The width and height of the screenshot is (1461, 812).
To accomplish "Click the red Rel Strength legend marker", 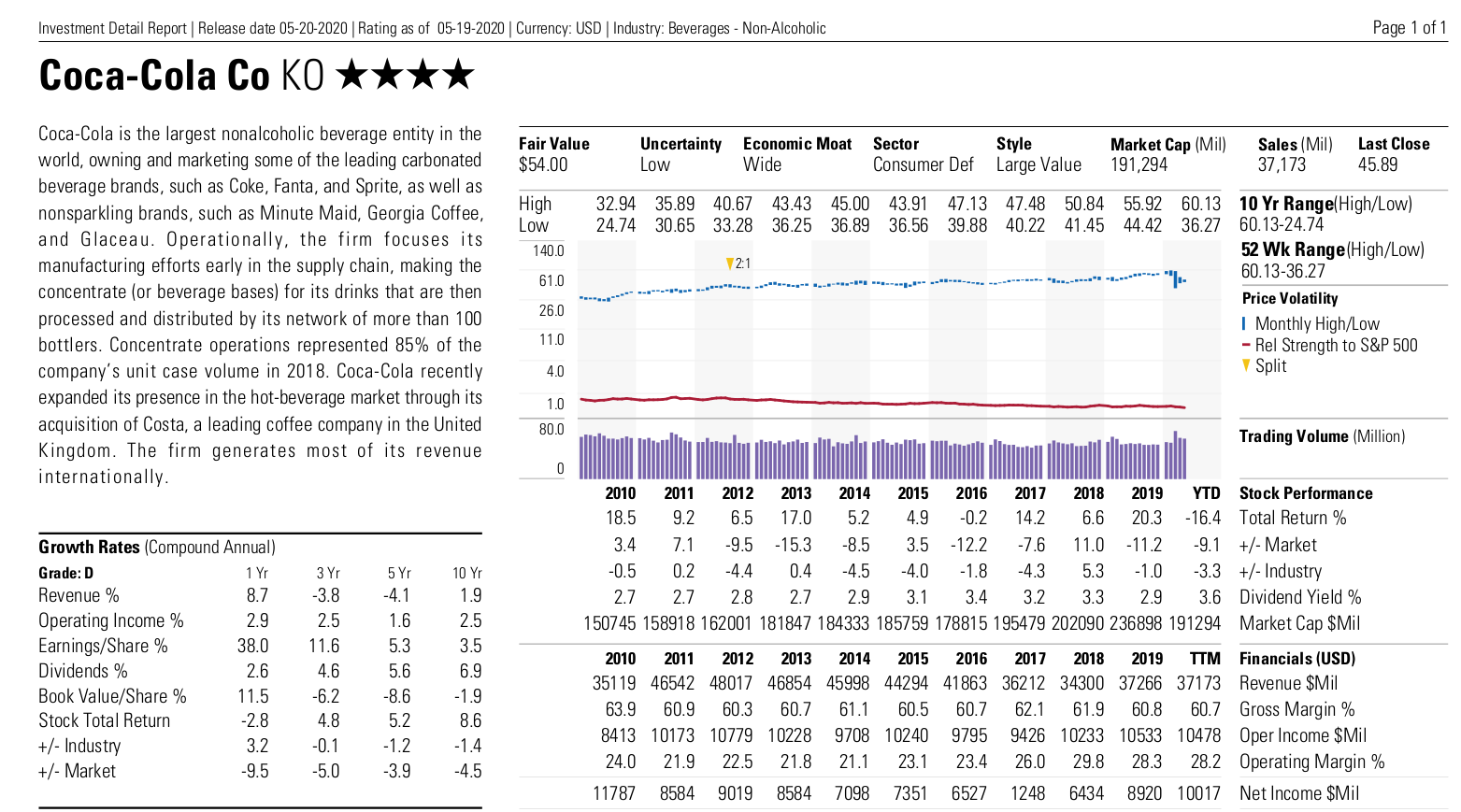I will coord(1246,345).
